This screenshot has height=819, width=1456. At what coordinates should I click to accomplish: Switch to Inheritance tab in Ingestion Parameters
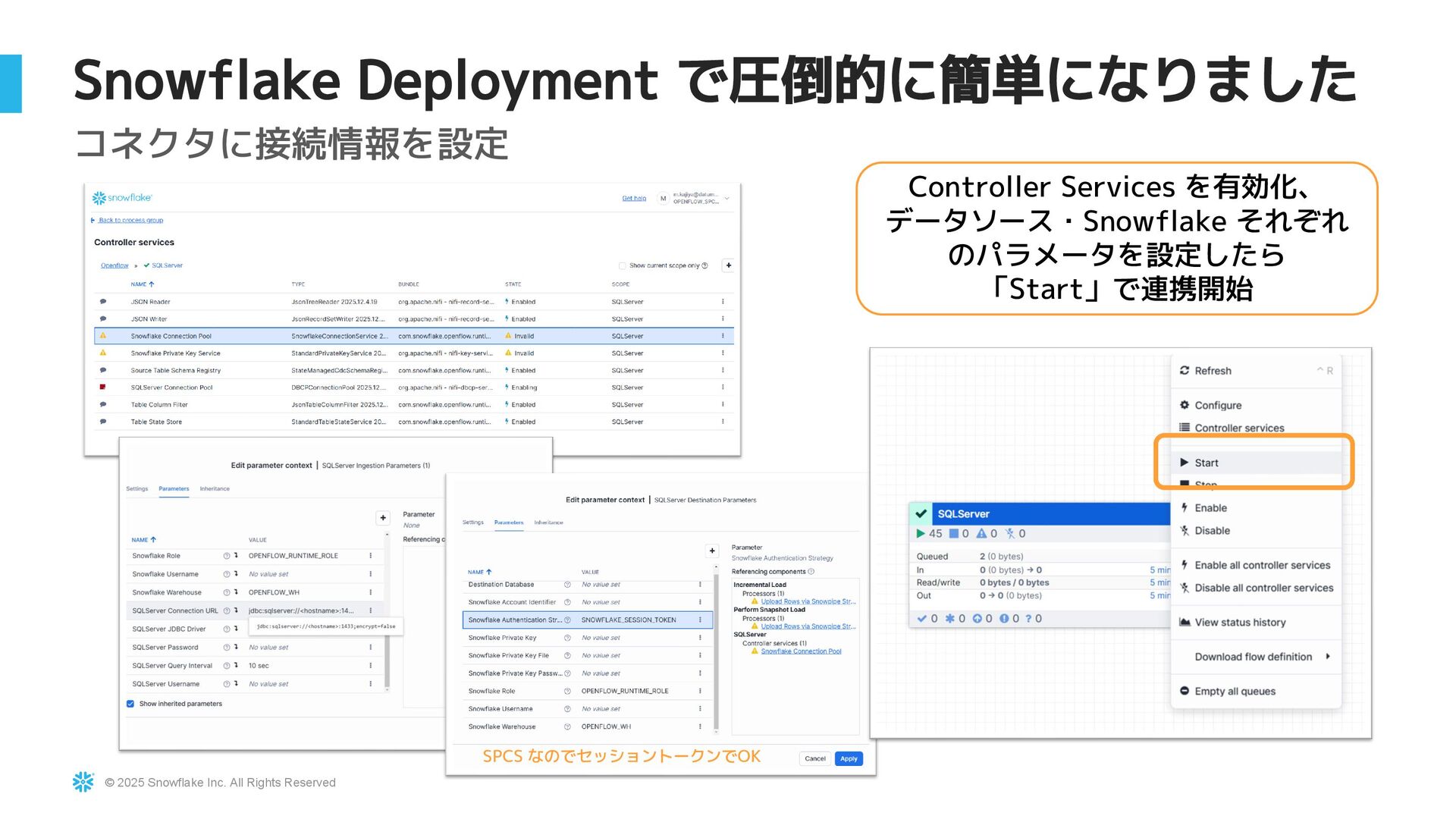pyautogui.click(x=215, y=489)
